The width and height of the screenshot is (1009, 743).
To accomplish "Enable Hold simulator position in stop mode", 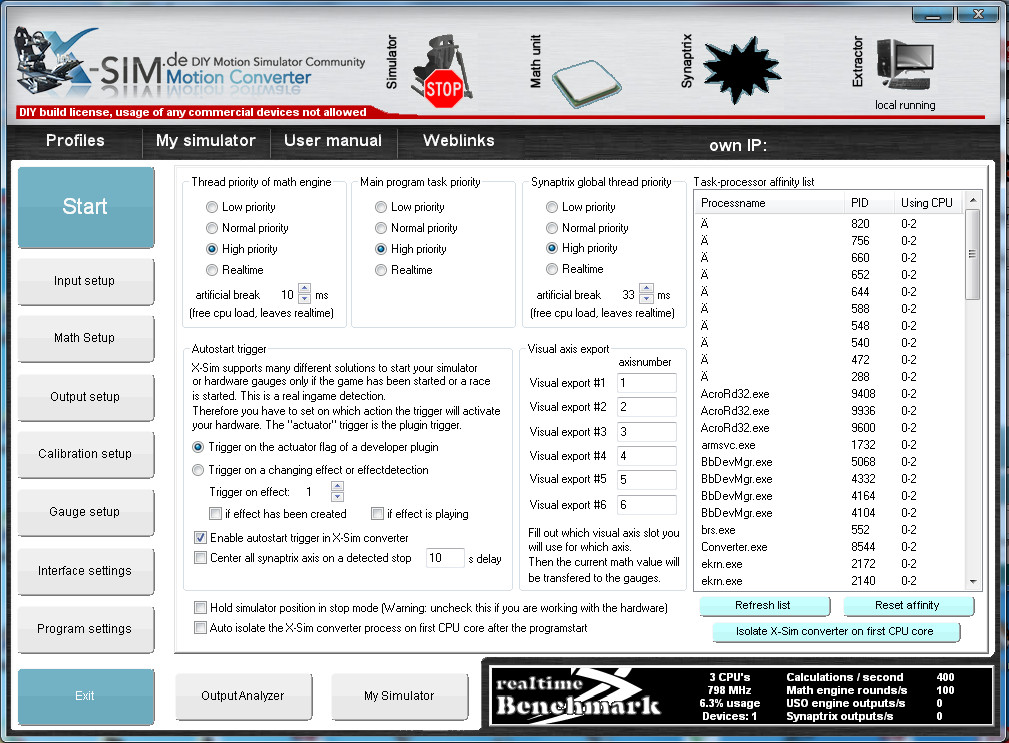I will [201, 608].
